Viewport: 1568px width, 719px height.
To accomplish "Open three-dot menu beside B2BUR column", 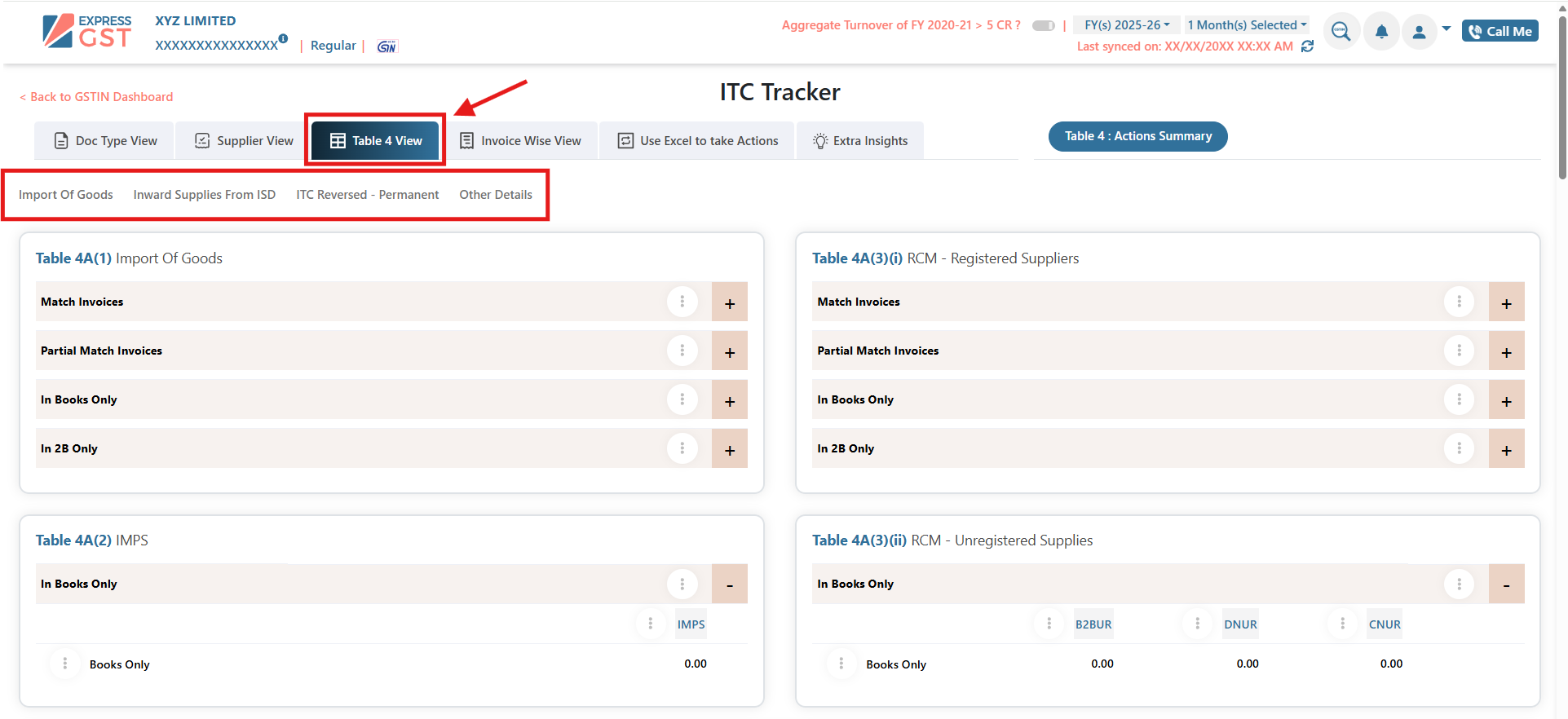I will pos(1049,624).
